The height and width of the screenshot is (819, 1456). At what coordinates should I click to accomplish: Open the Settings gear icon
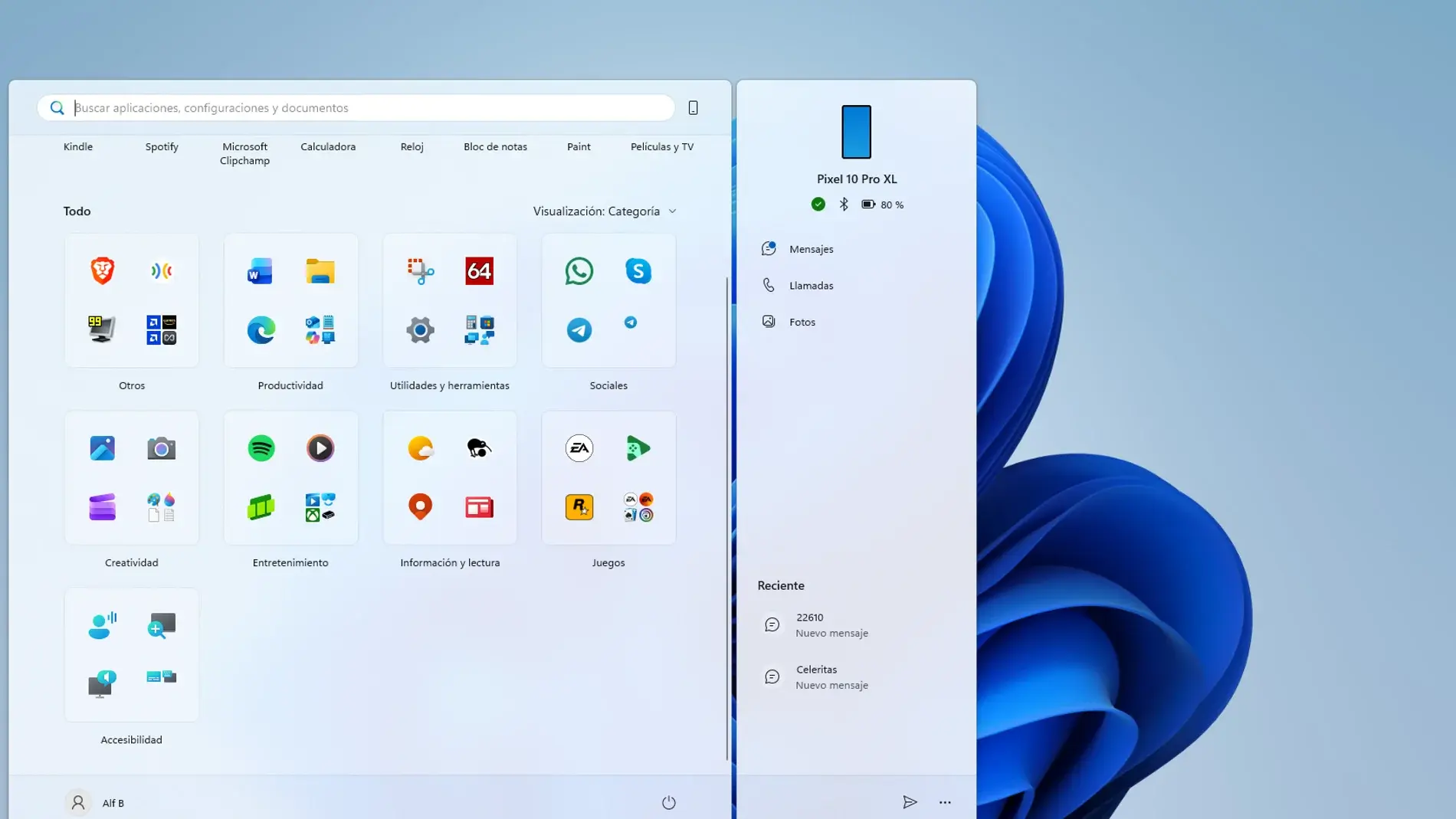click(419, 330)
